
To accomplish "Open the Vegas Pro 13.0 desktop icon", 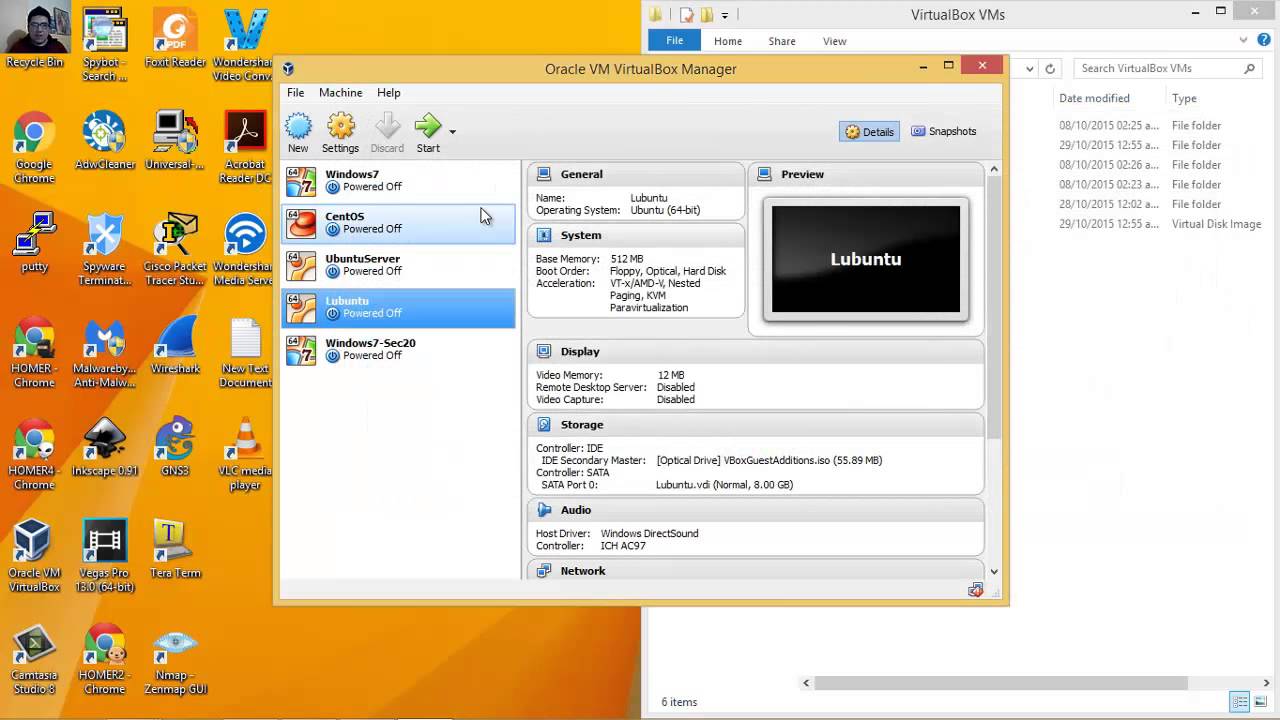I will (104, 557).
